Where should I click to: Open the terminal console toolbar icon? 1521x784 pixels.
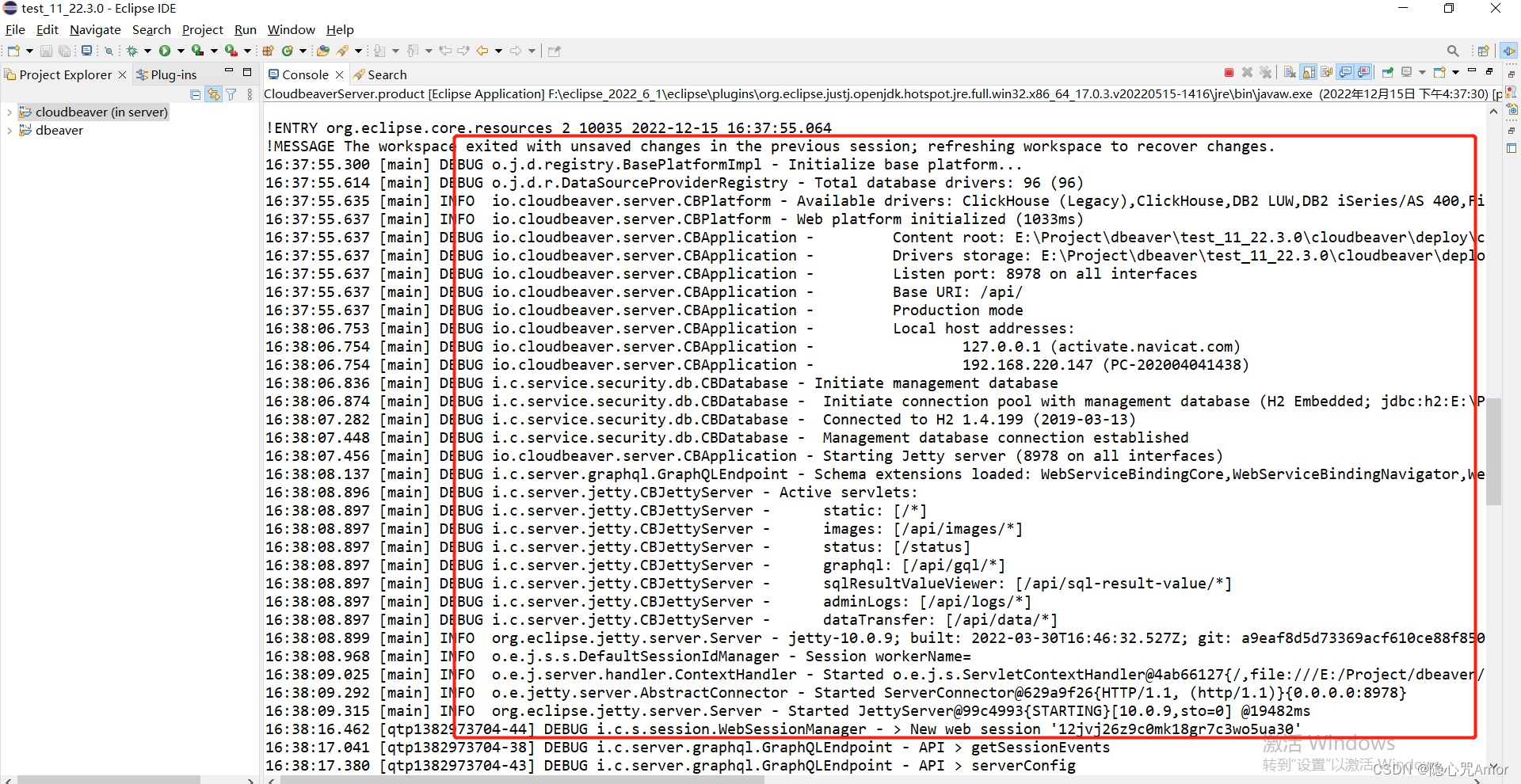(x=86, y=51)
